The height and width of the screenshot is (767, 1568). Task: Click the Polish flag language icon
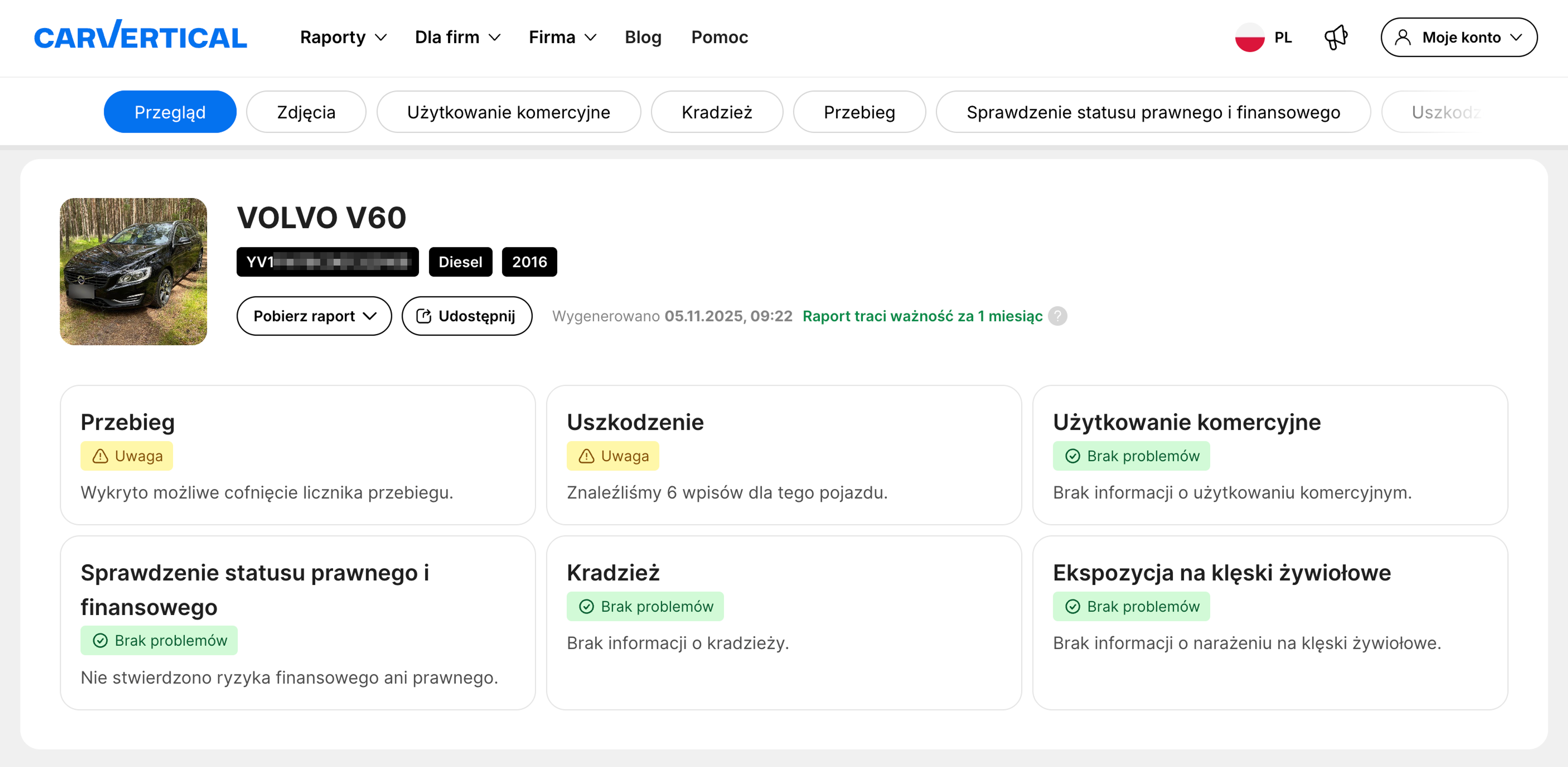(x=1249, y=37)
